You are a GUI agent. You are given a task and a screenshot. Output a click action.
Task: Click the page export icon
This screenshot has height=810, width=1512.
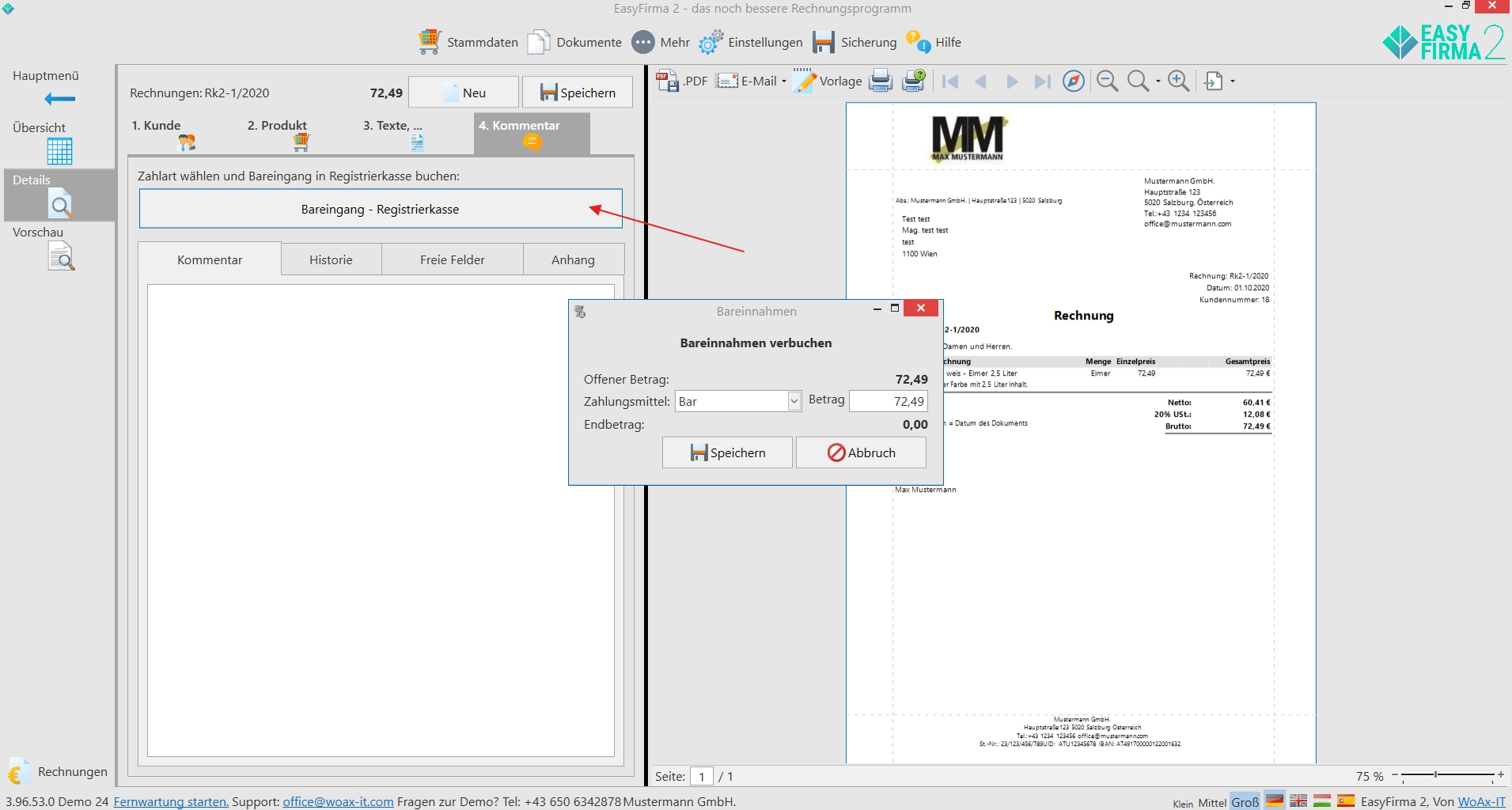(x=1214, y=81)
